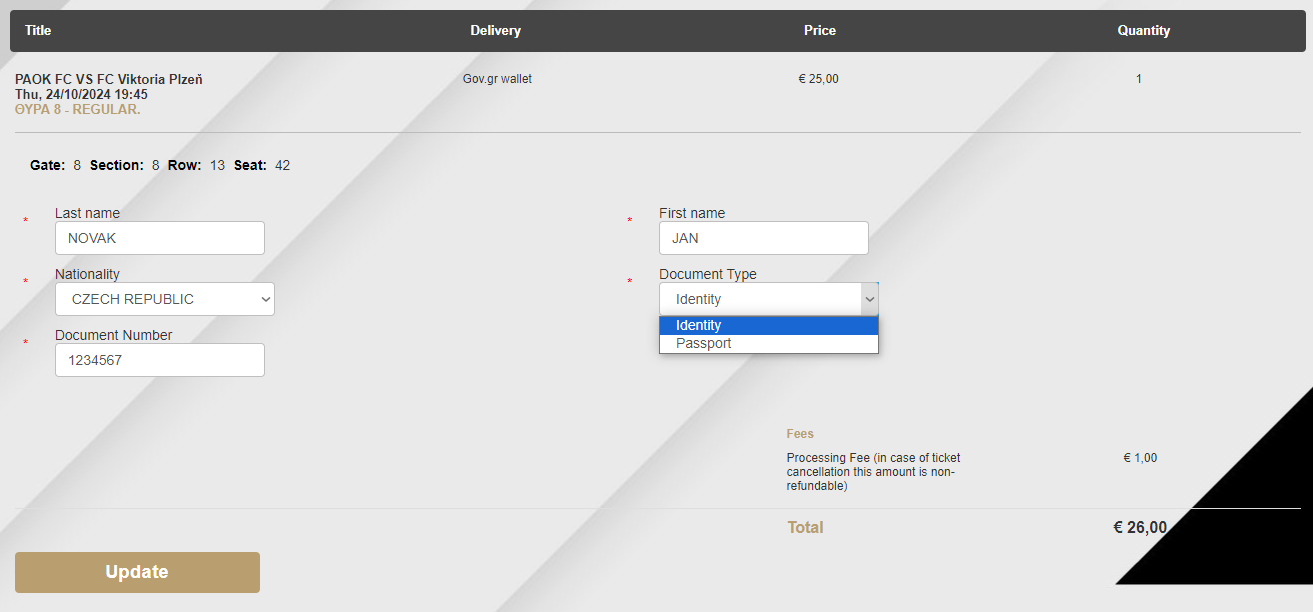
Task: Click the Last name label
Action: click(x=87, y=213)
